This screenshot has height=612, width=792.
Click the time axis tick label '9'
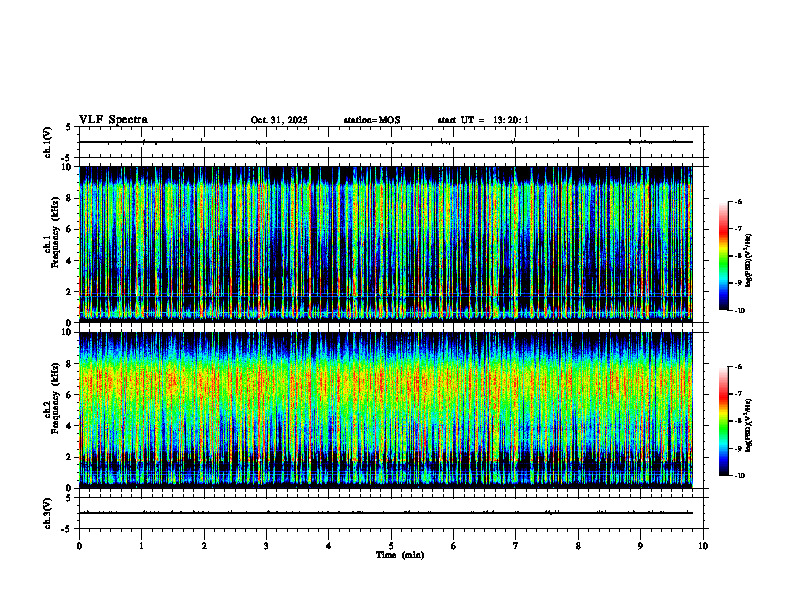click(640, 546)
